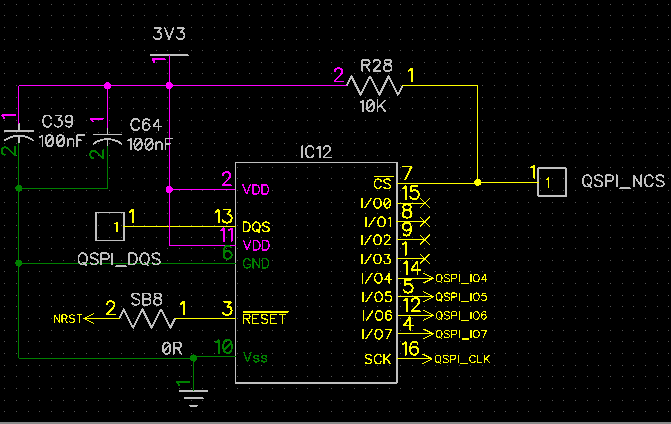Viewport: 671px width, 424px height.
Task: Click the IC12 reference designator
Action: [316, 152]
